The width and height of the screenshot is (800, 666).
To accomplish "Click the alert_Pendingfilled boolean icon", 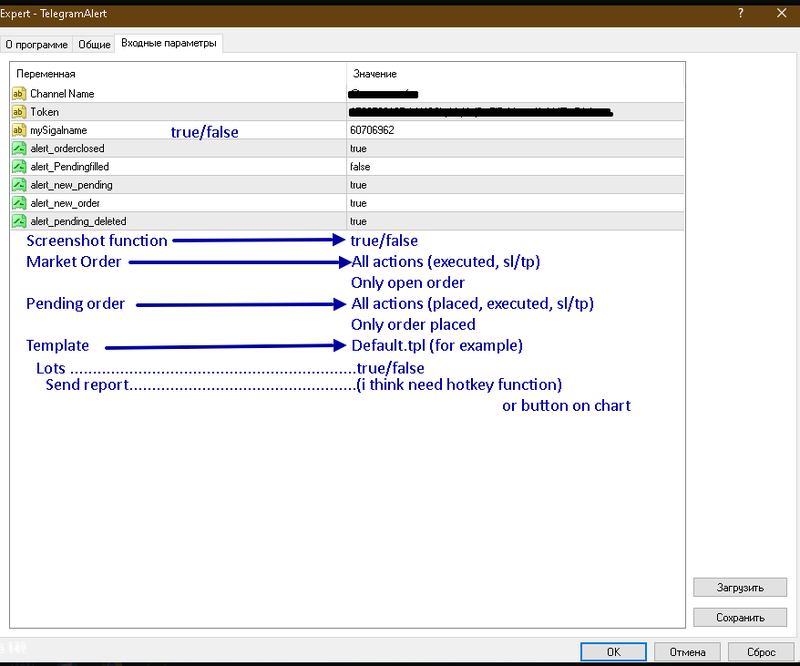I will 19,167.
